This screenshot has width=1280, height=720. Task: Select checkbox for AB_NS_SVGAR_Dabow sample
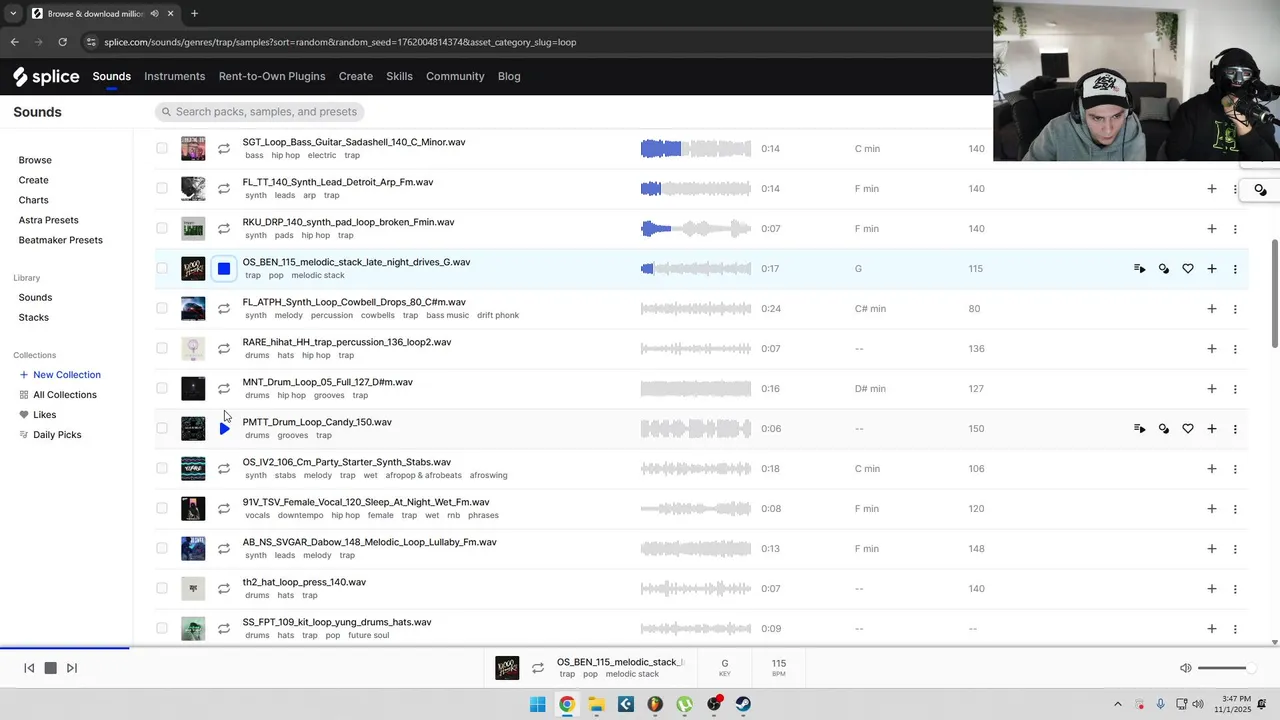click(x=162, y=548)
